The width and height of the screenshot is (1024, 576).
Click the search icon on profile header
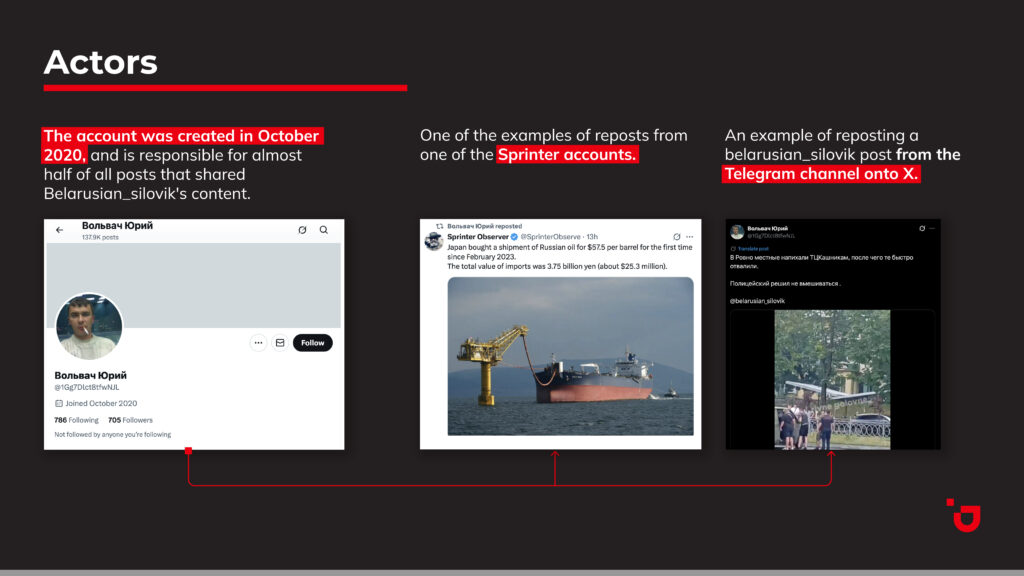click(x=324, y=230)
